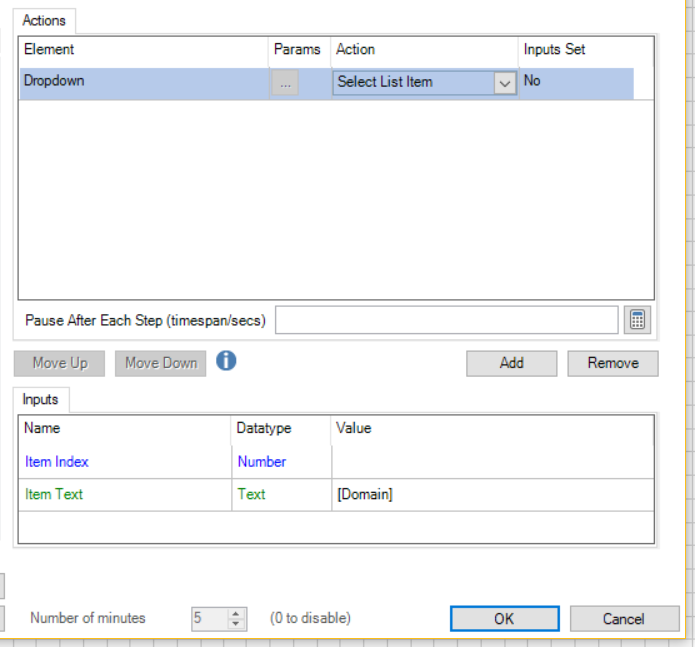This screenshot has height=647, width=695.
Task: Click the Number datatype cell
Action: click(281, 462)
